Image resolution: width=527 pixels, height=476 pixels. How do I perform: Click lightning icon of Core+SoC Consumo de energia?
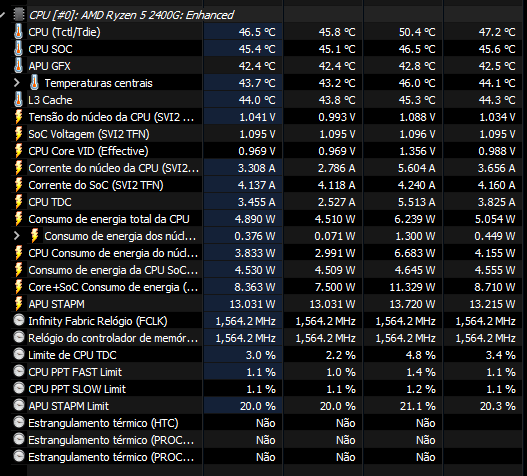[18, 287]
